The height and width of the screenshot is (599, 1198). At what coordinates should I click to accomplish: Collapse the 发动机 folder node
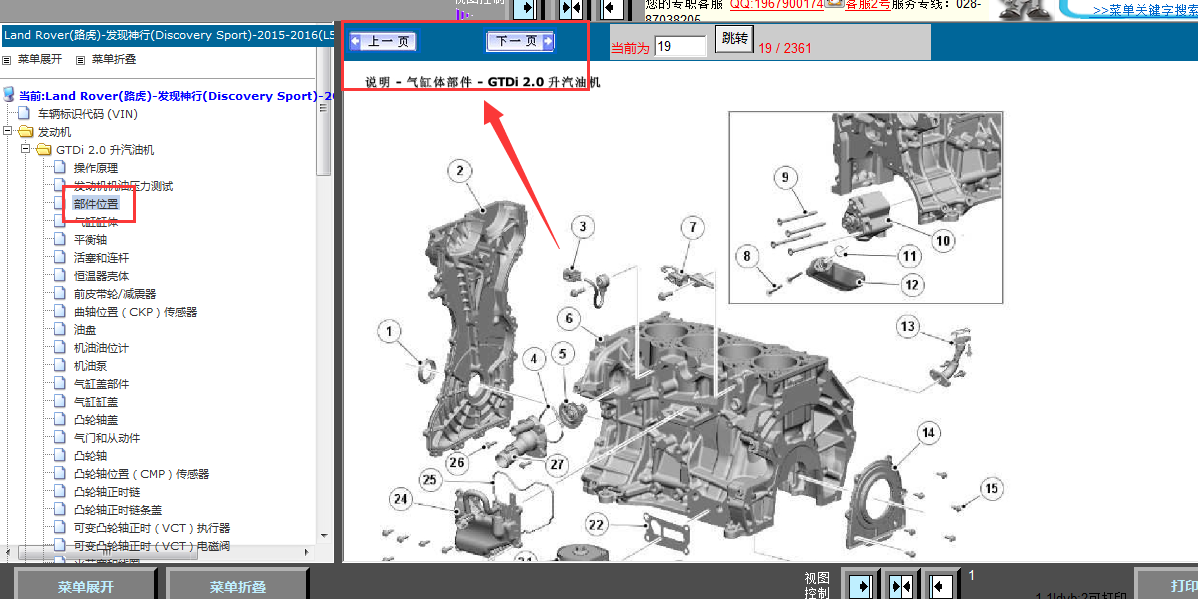(x=8, y=131)
